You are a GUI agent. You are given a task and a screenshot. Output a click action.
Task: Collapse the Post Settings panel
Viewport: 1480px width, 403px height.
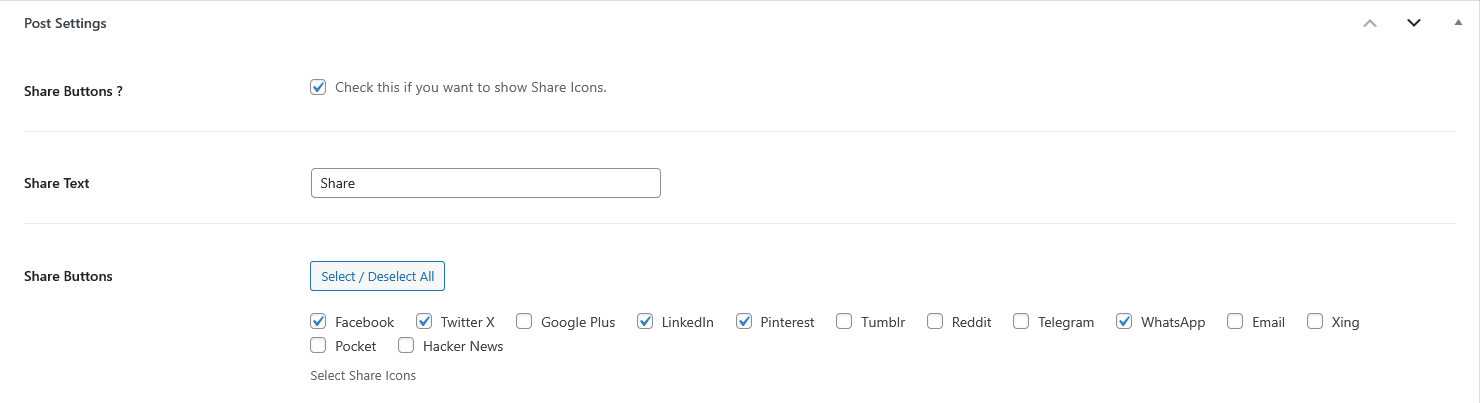1457,23
